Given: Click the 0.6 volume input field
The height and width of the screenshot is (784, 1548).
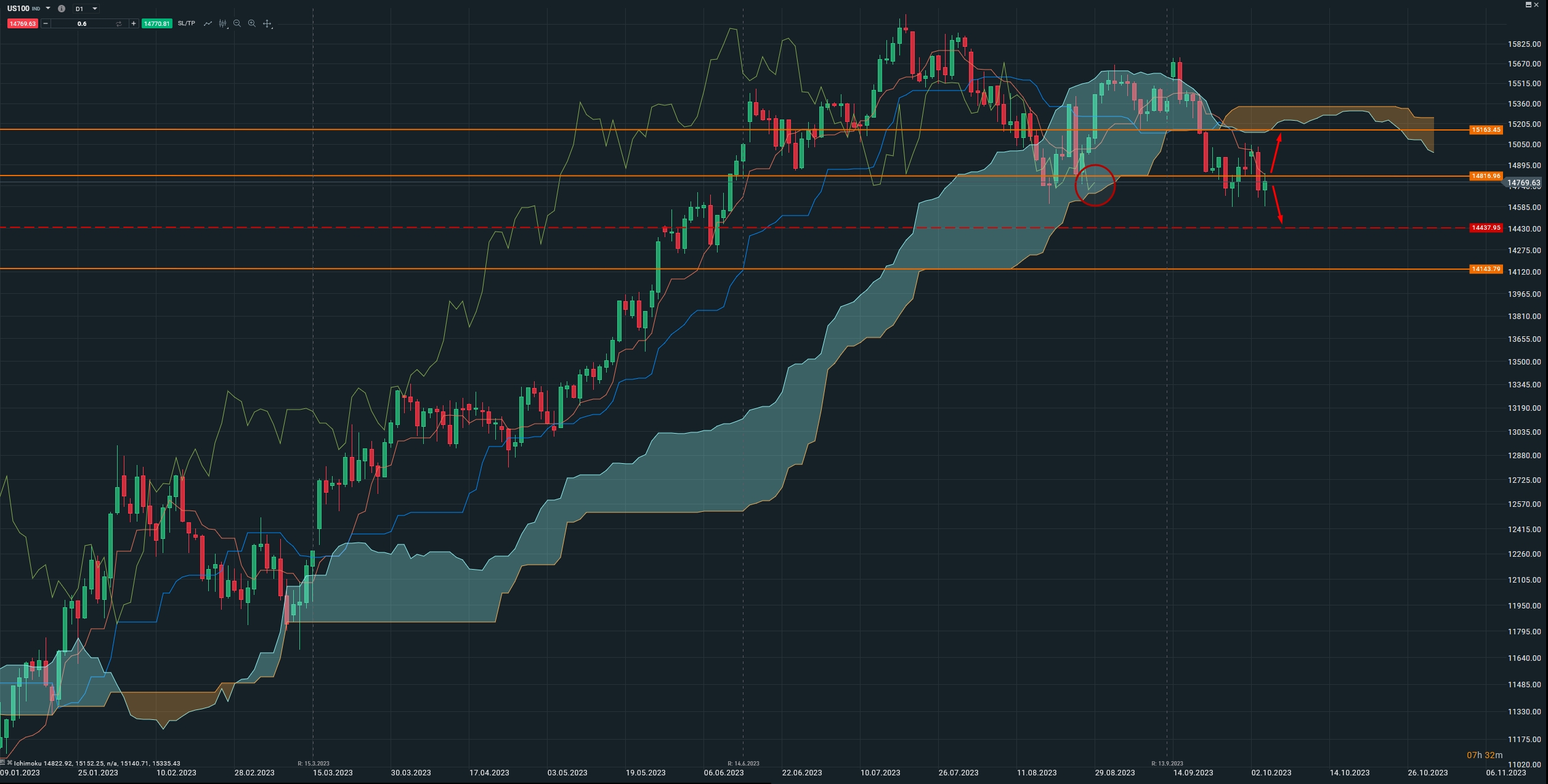Looking at the screenshot, I should tap(82, 23).
